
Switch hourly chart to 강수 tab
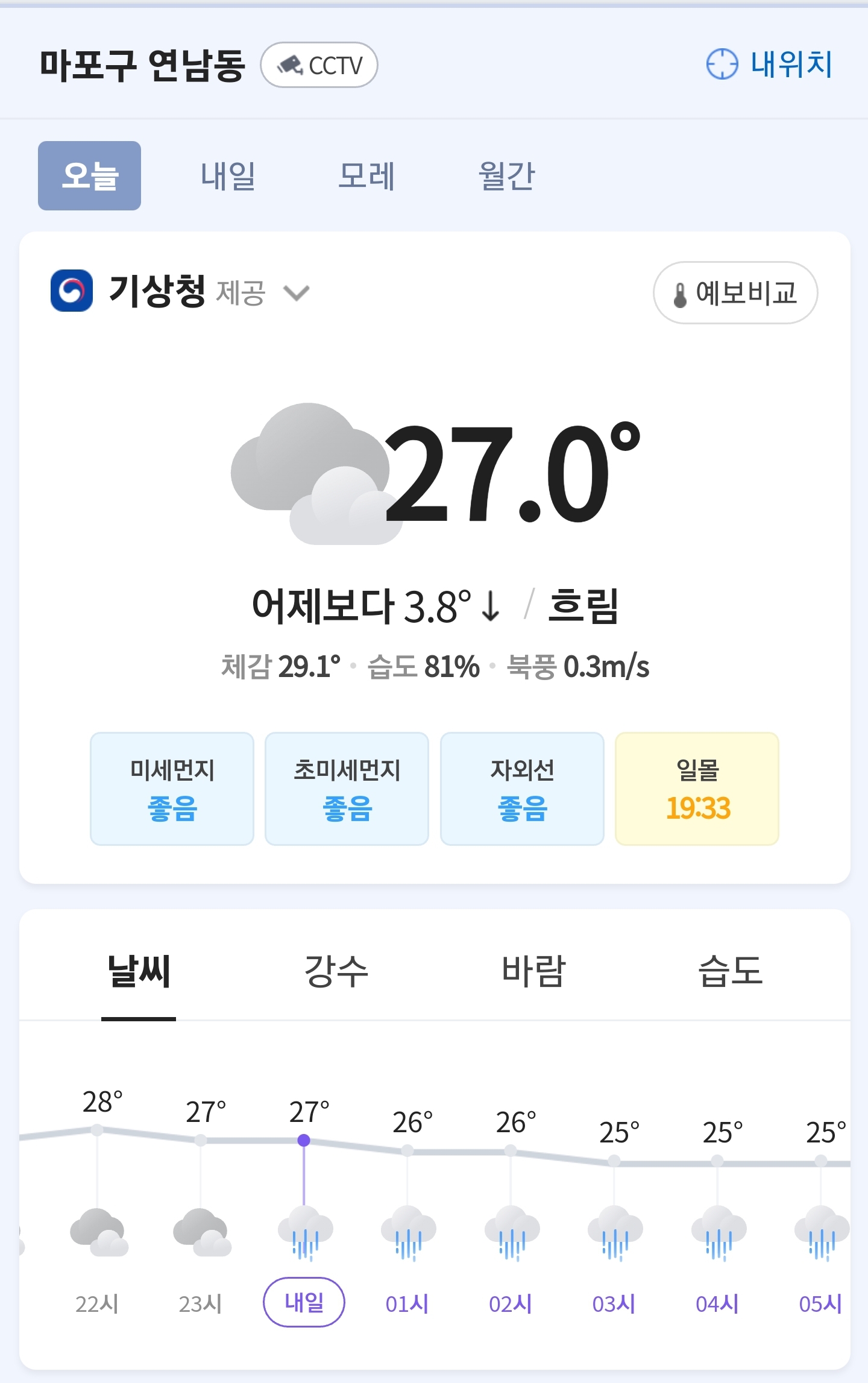click(x=336, y=971)
